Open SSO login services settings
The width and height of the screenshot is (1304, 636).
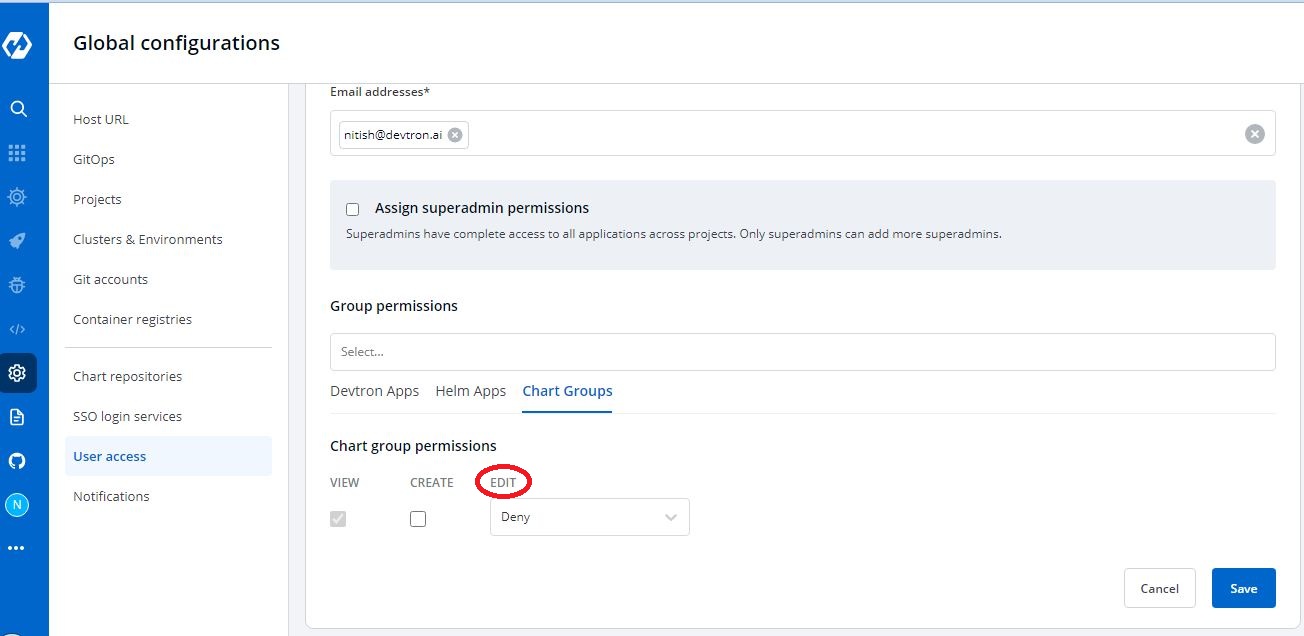(x=127, y=416)
